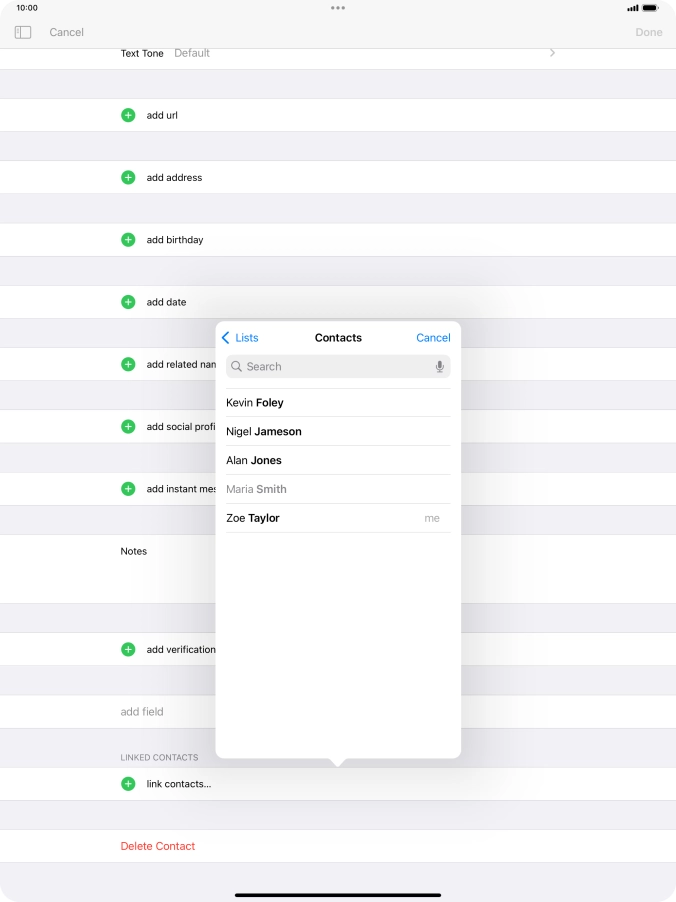Viewport: 676px width, 902px height.
Task: Select Nigel Jameson contact
Action: point(264,432)
